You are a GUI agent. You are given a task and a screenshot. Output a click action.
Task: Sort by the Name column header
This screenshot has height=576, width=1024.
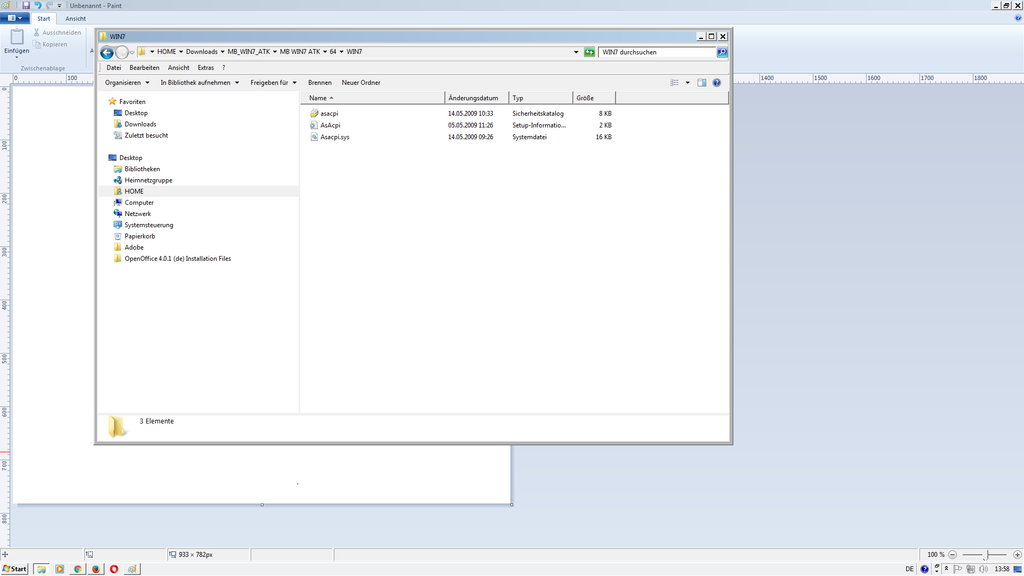click(x=373, y=98)
